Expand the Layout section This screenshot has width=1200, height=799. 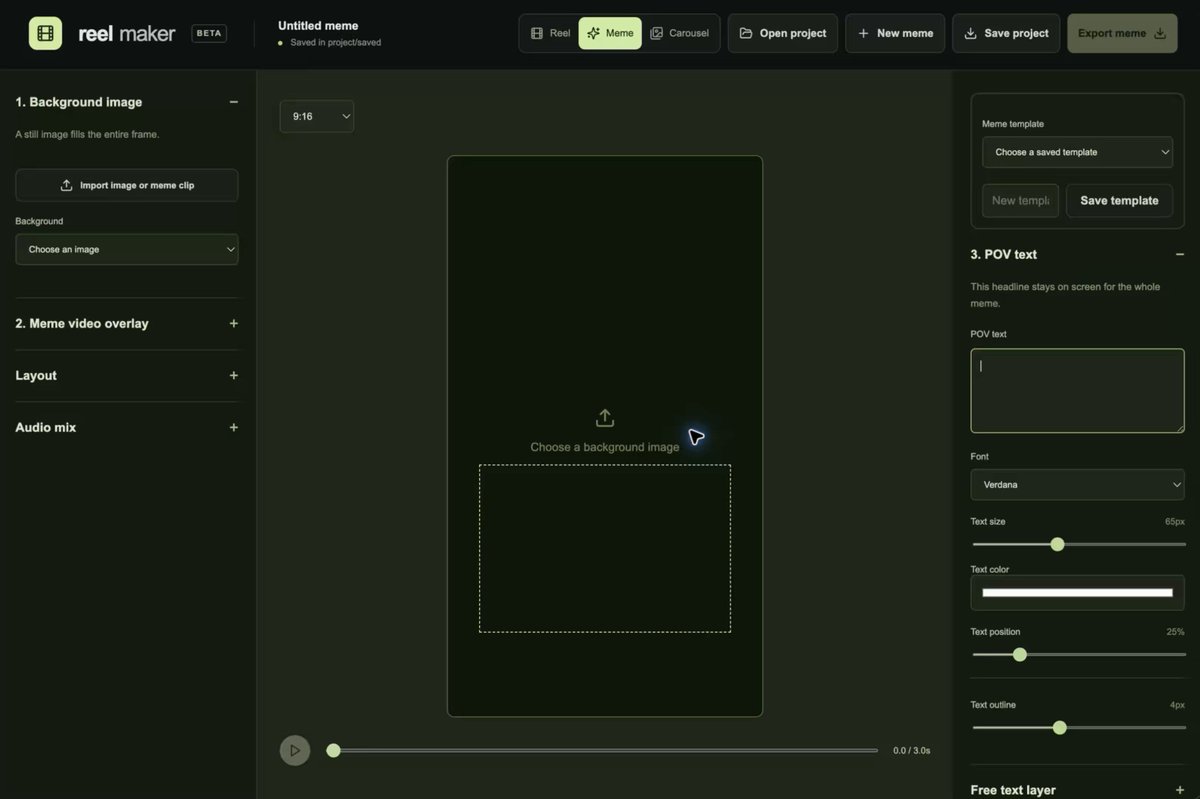point(234,375)
